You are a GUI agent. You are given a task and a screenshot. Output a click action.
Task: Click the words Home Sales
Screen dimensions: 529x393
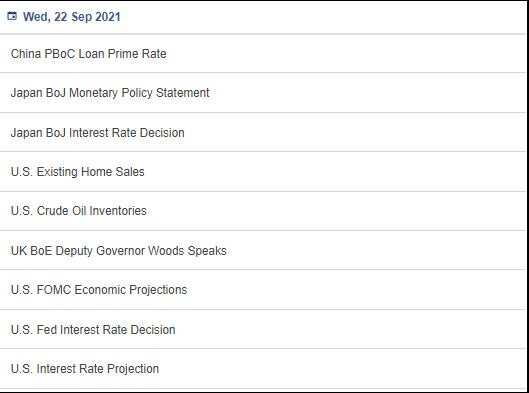pyautogui.click(x=113, y=172)
